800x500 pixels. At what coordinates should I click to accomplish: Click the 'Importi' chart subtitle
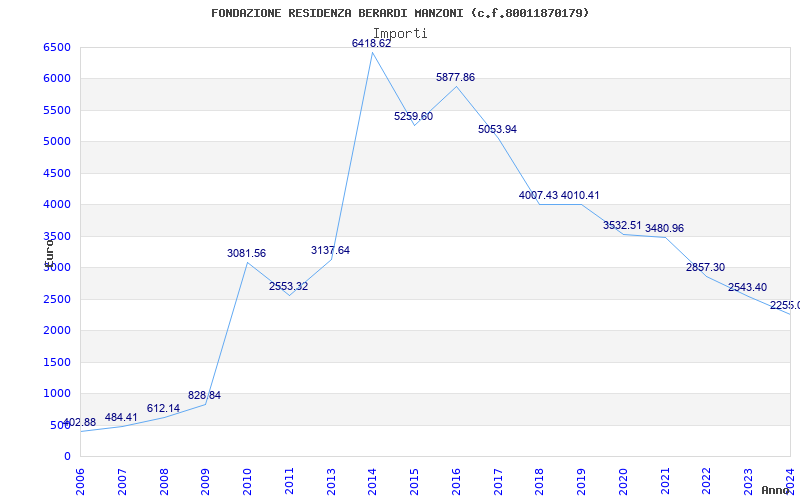400,33
